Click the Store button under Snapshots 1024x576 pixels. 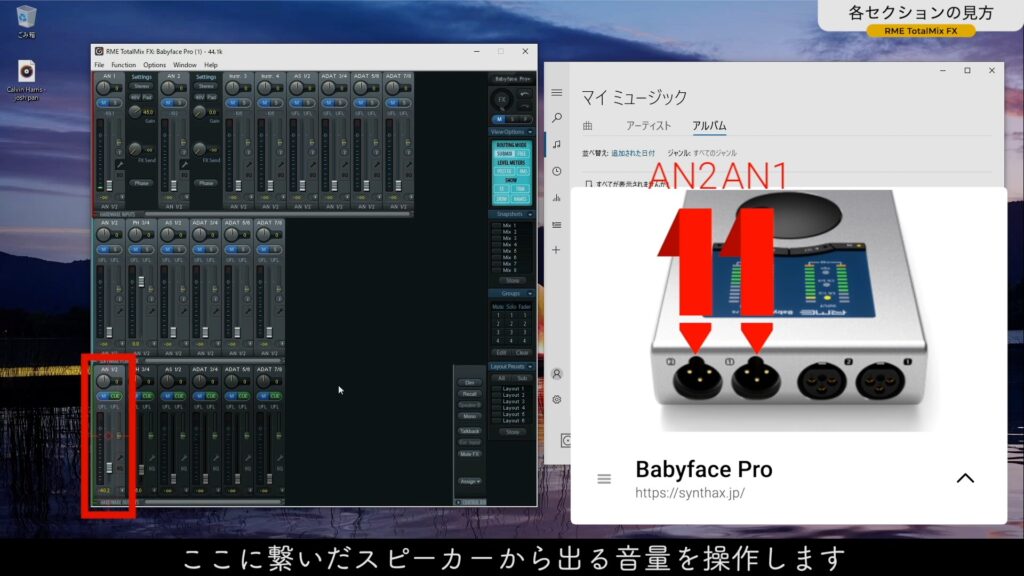512,281
